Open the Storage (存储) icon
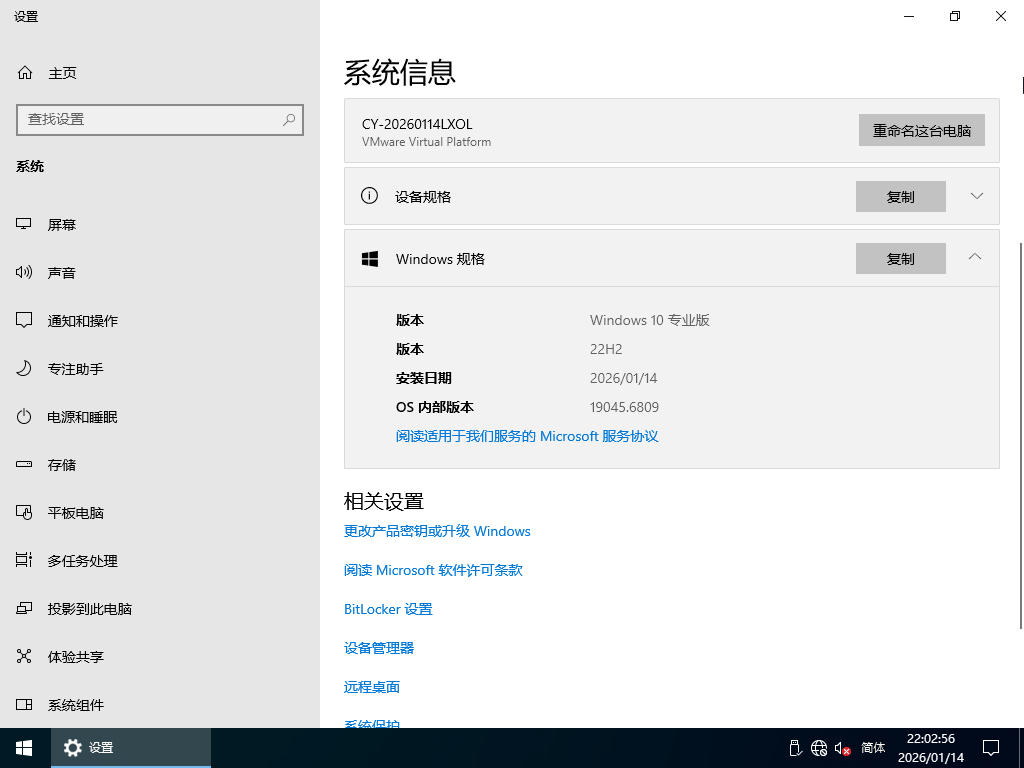This screenshot has height=768, width=1024. (25, 465)
